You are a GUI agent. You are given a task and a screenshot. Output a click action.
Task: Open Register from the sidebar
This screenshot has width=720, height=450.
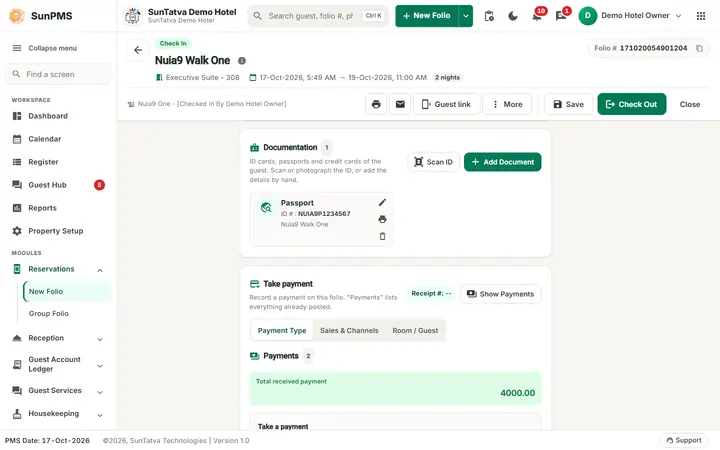(x=58, y=162)
